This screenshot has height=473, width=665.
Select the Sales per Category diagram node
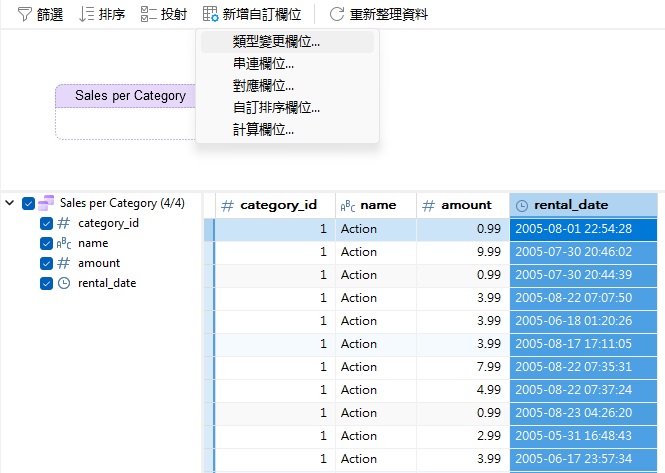(125, 96)
